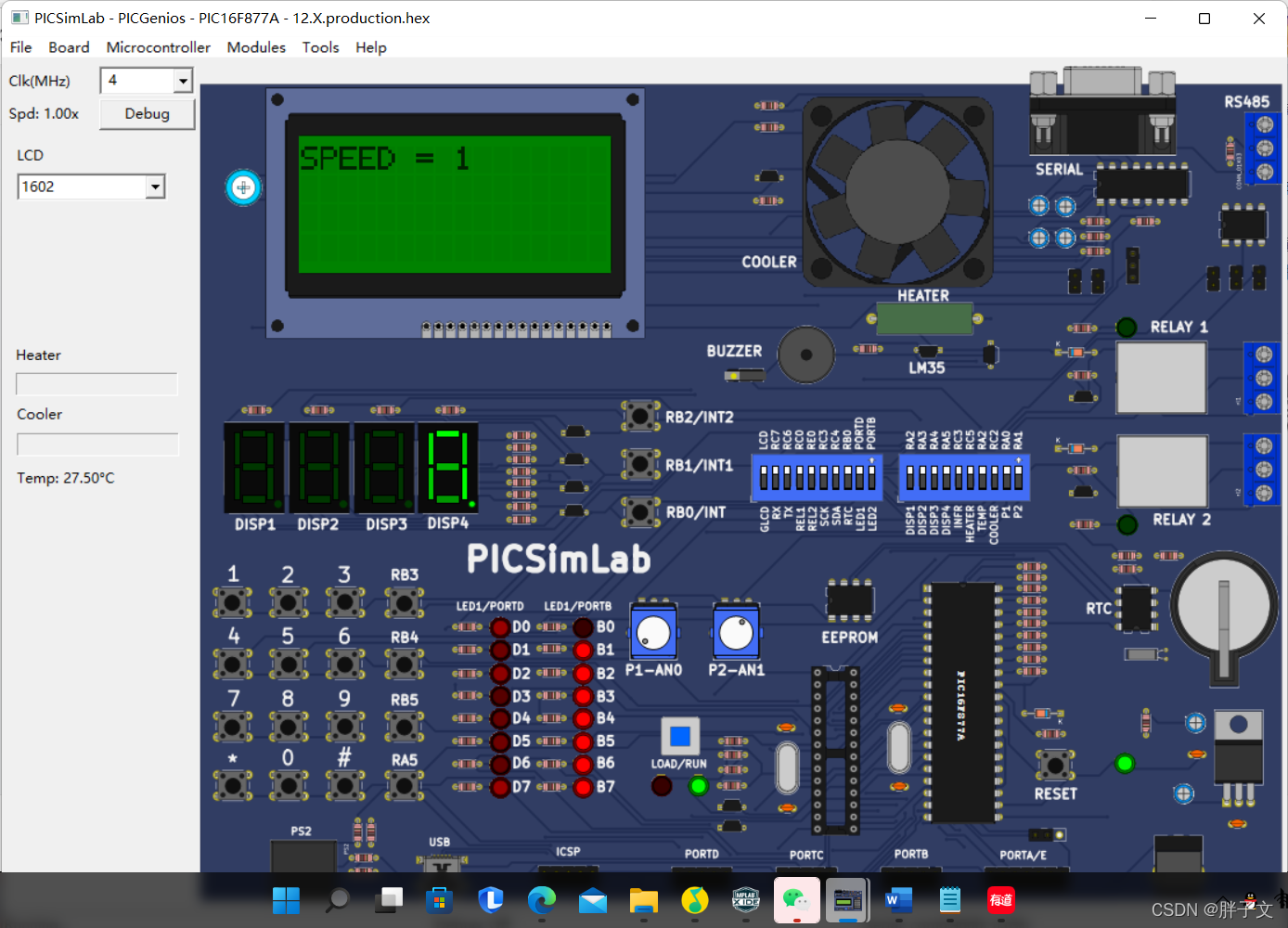The image size is (1288, 928).
Task: Open the Microcontroller menu
Action: click(x=158, y=47)
